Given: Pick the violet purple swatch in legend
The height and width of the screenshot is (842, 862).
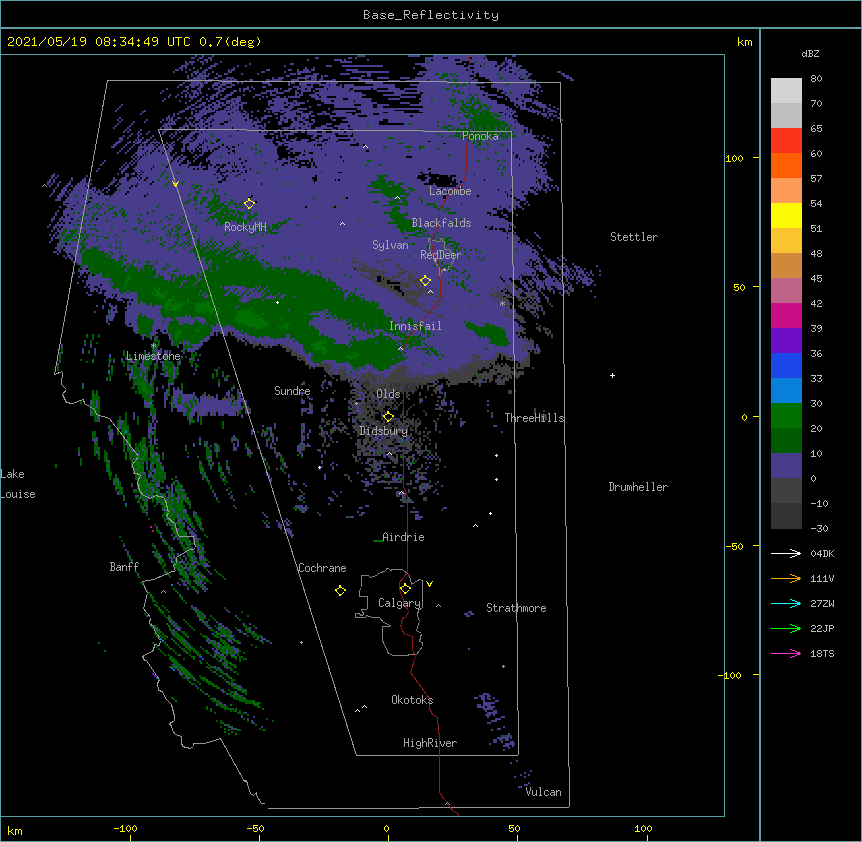Looking at the screenshot, I should pos(786,341).
